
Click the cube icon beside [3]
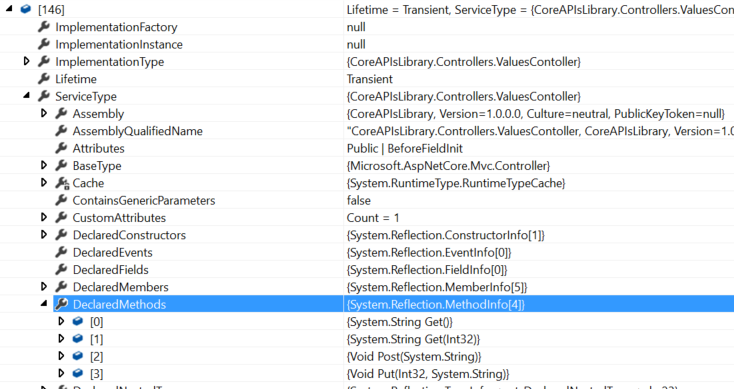tap(78, 373)
